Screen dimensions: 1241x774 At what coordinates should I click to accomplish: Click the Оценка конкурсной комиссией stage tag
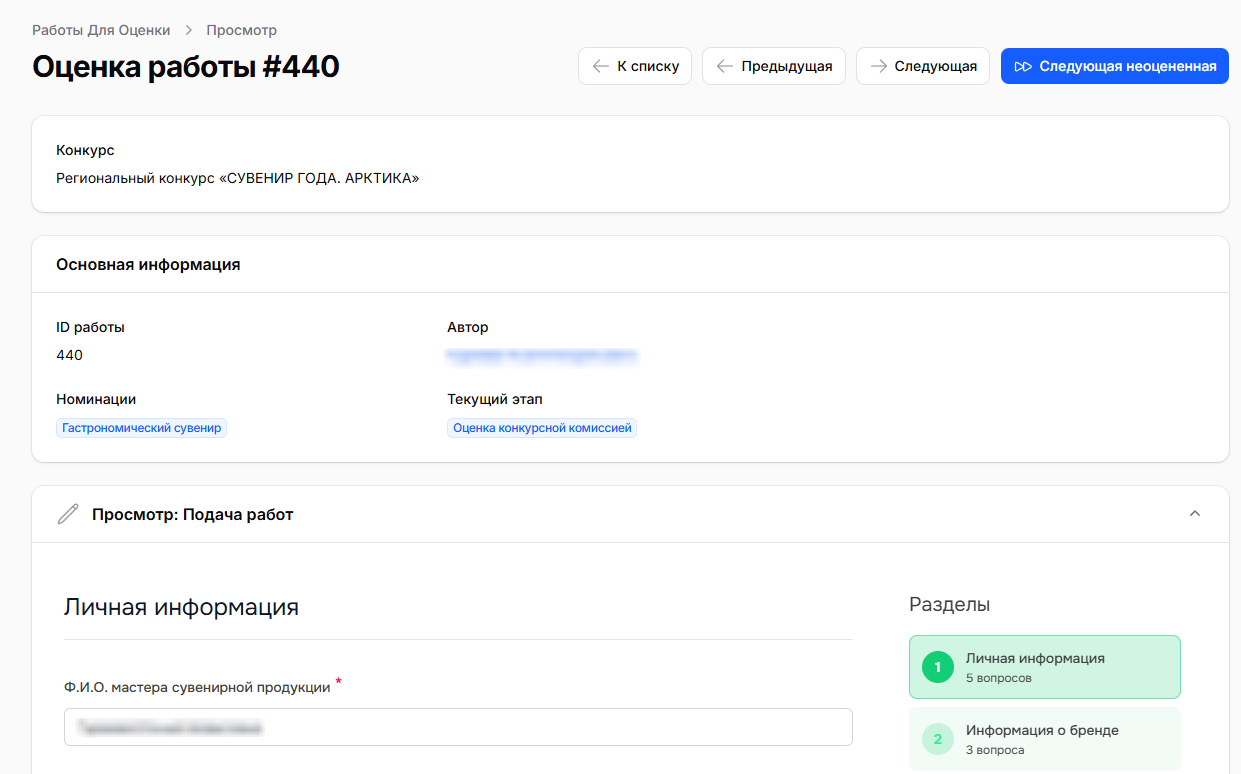coord(542,428)
